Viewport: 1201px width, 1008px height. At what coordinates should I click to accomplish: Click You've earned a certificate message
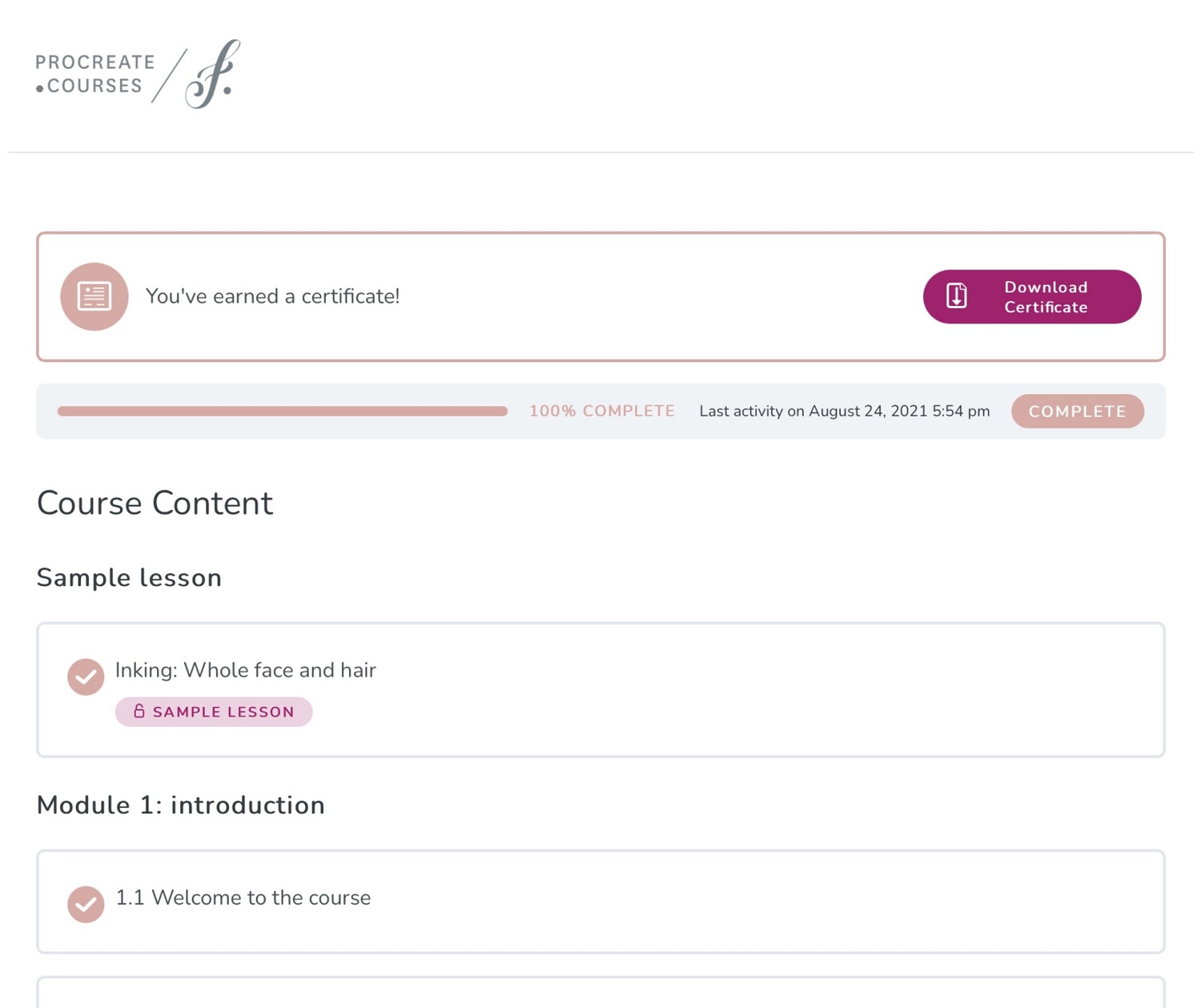click(x=272, y=296)
